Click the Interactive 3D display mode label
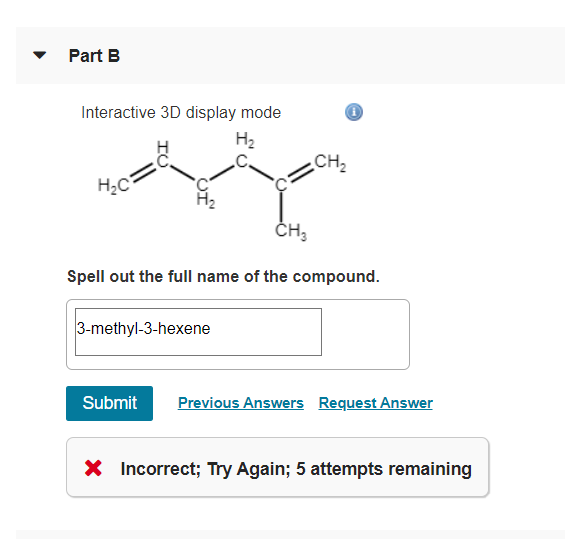Viewport: 565px width, 539px height. tap(181, 112)
